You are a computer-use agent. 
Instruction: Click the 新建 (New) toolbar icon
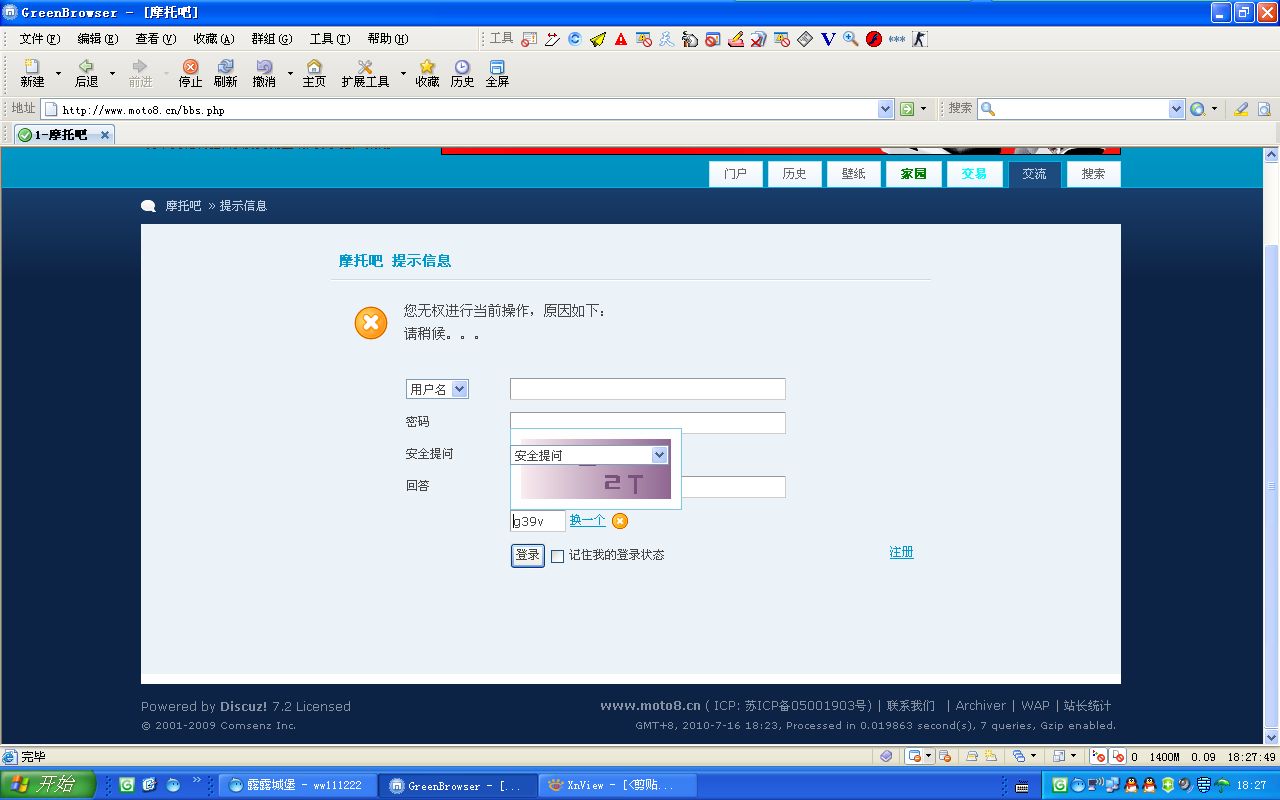32,73
